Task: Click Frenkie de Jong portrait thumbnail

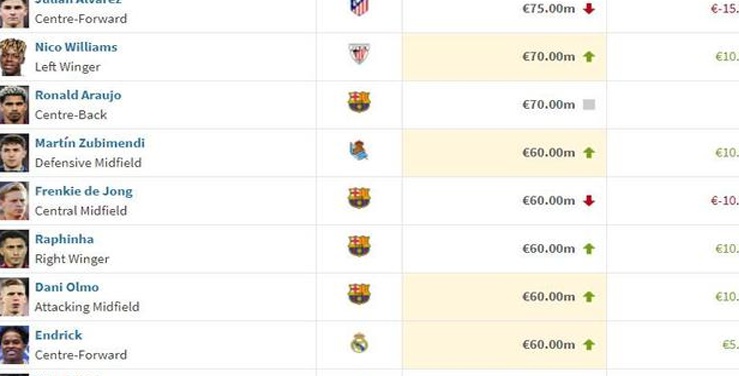Action: 14,201
